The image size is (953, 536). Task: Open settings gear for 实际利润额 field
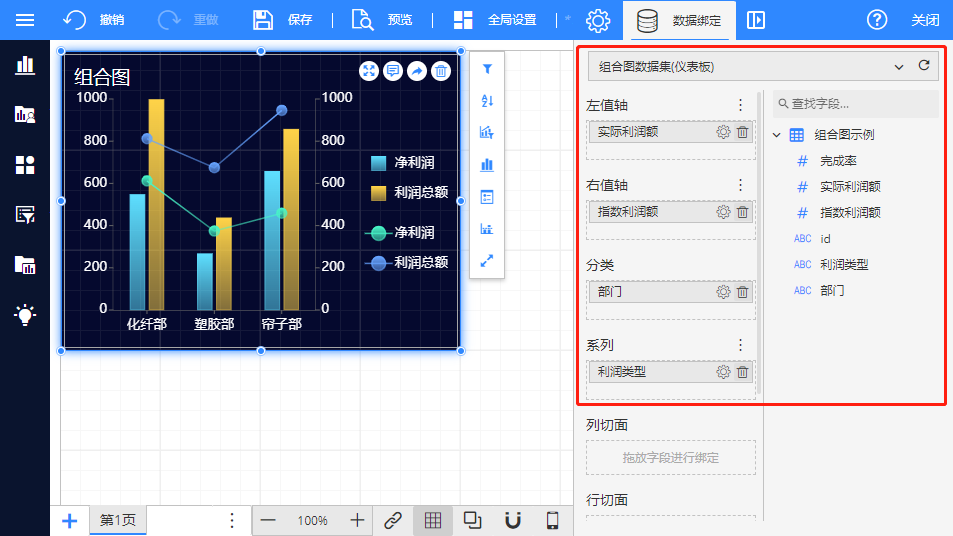click(723, 132)
